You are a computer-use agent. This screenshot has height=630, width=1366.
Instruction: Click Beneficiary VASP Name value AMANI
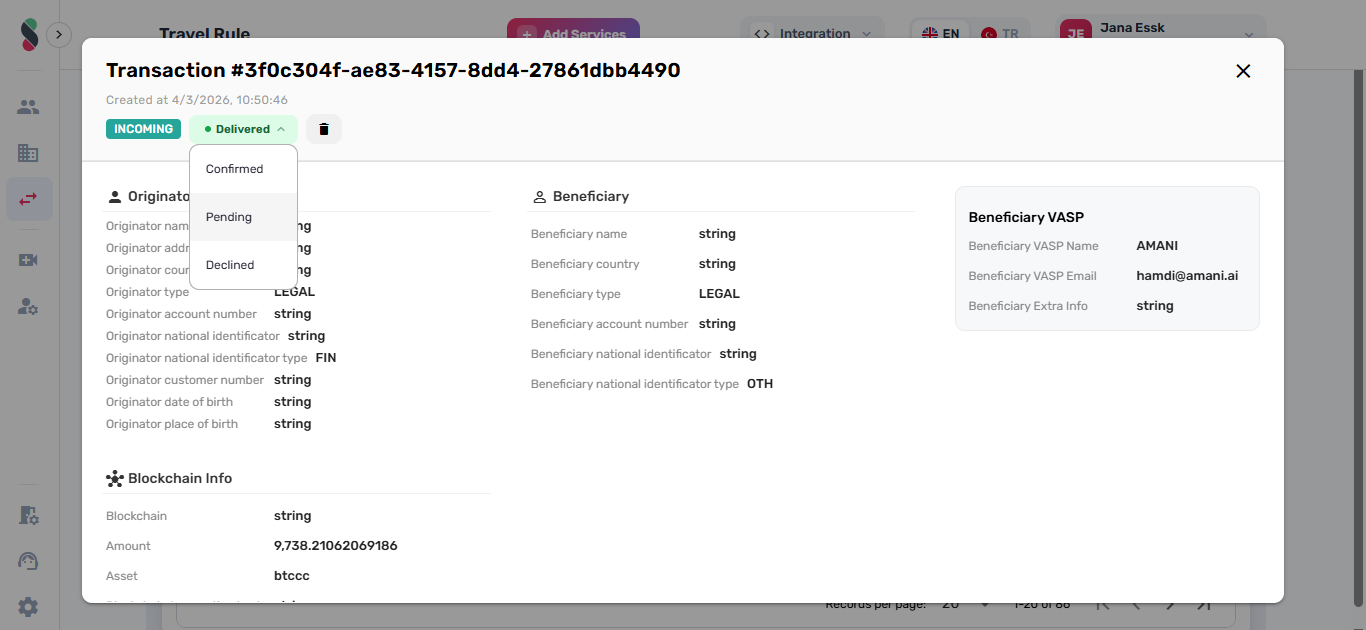(1158, 246)
